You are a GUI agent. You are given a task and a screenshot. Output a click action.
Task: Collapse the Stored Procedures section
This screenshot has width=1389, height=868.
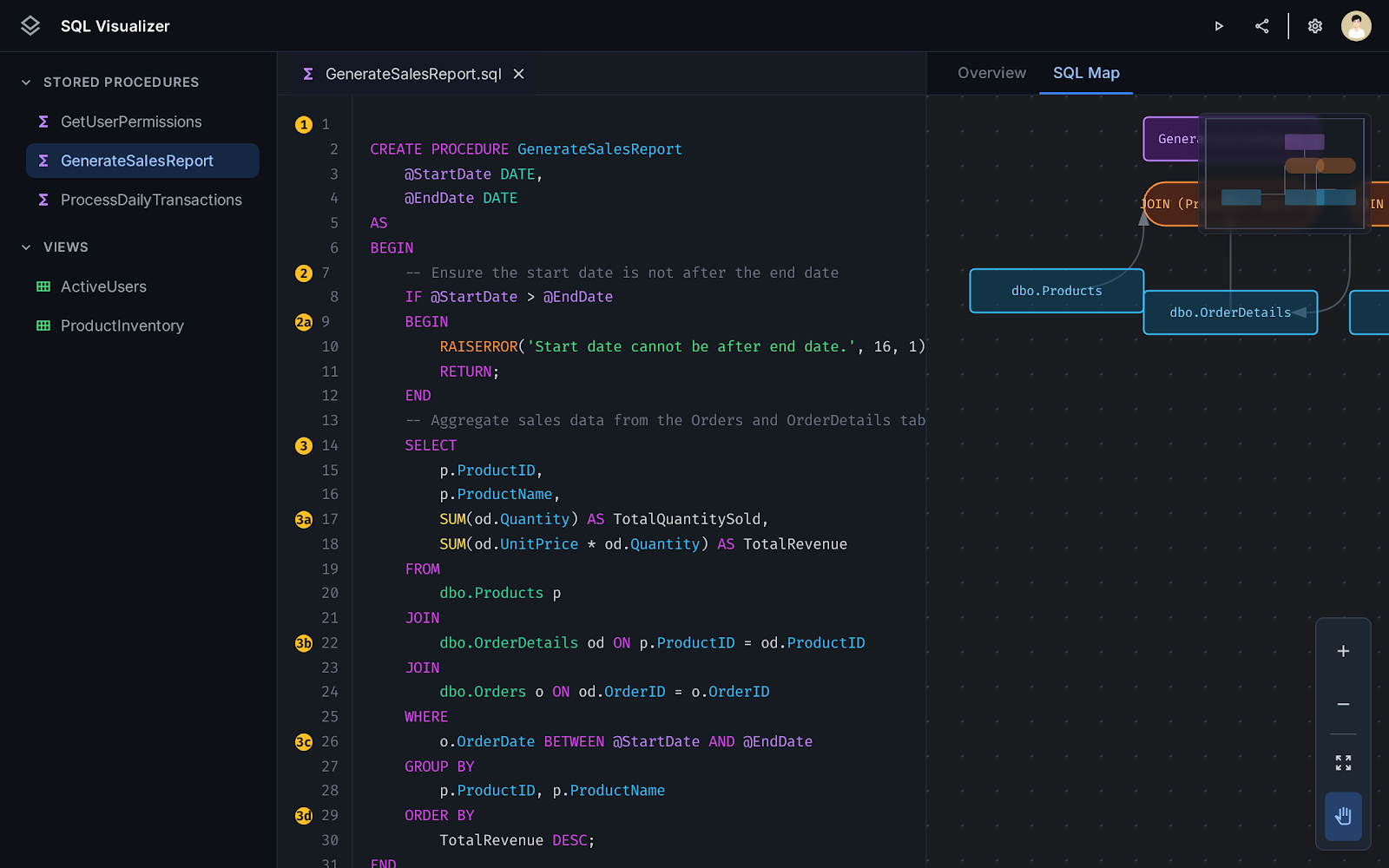[26, 82]
